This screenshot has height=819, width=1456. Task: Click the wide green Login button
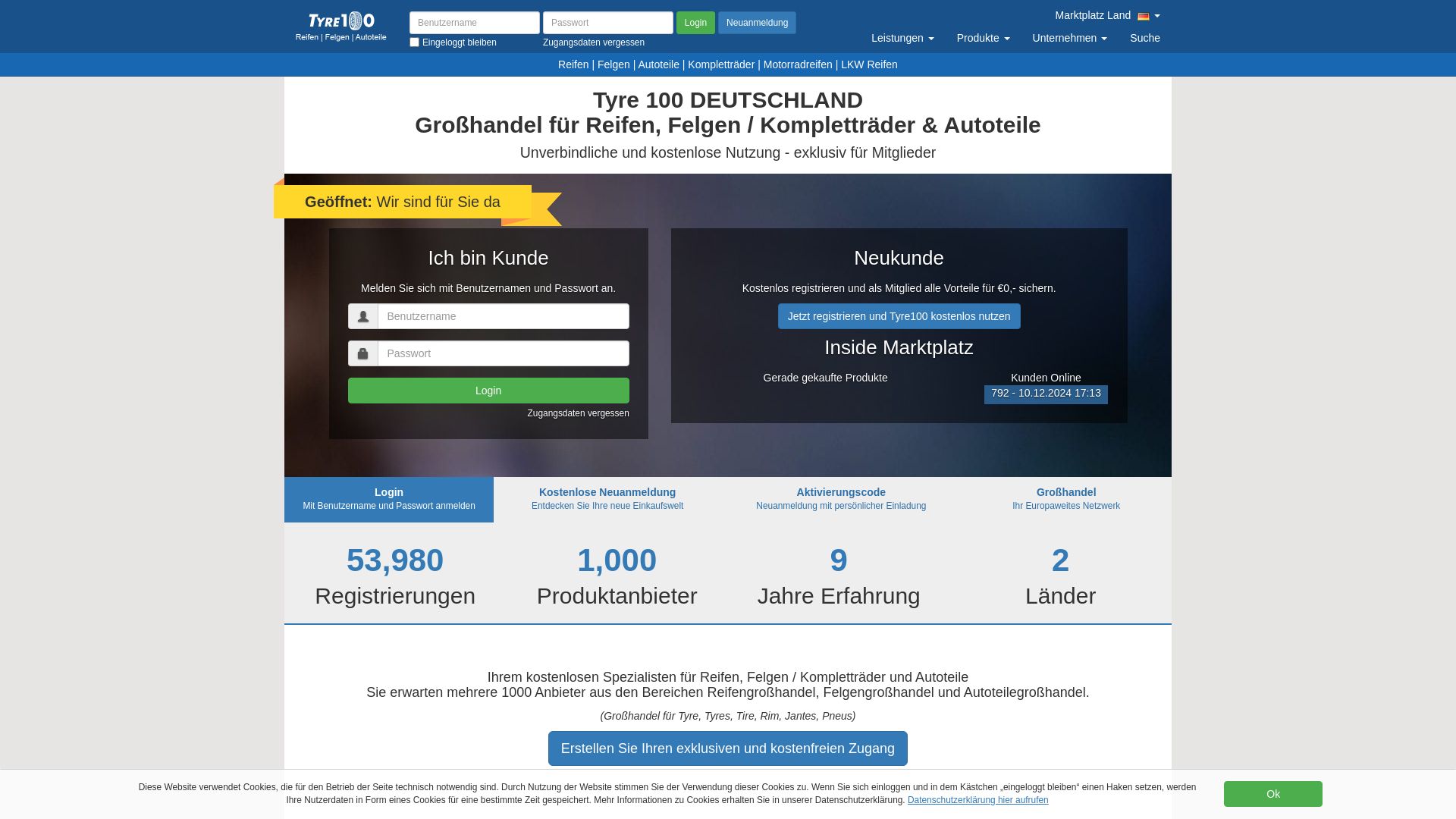click(x=488, y=391)
